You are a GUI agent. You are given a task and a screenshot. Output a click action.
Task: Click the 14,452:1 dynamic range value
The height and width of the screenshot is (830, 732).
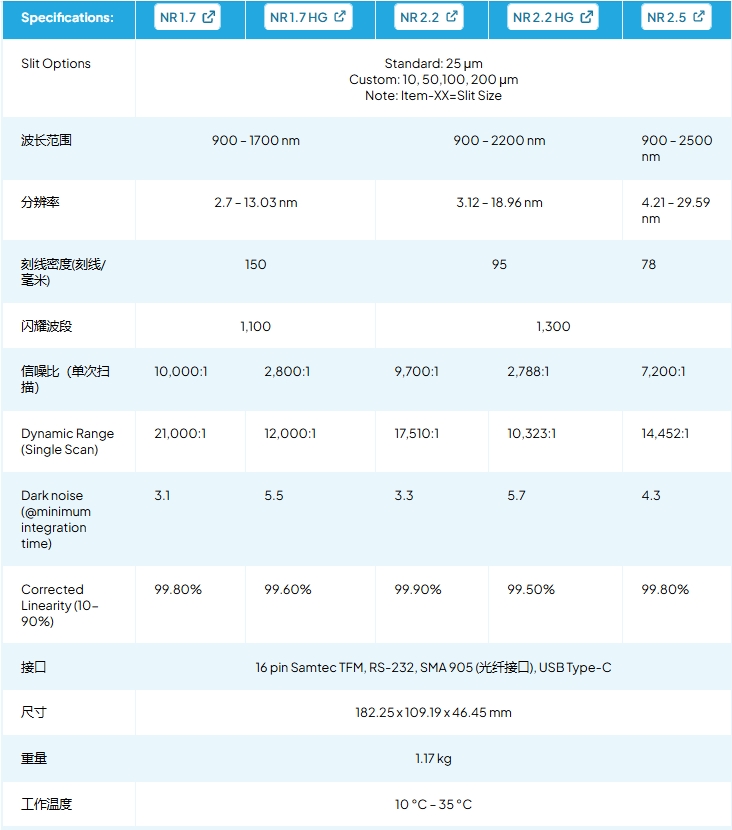click(665, 434)
